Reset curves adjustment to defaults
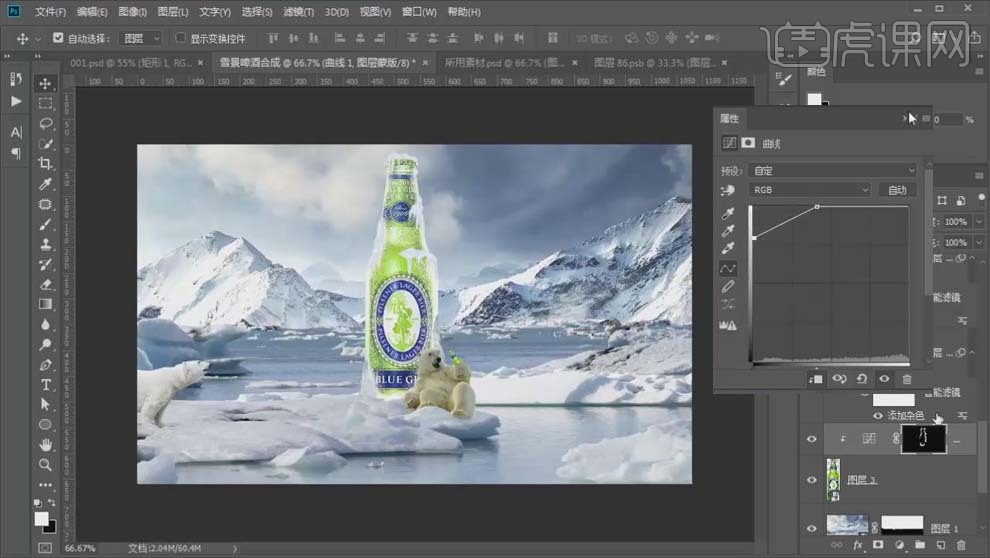The image size is (990, 558). tap(861, 379)
